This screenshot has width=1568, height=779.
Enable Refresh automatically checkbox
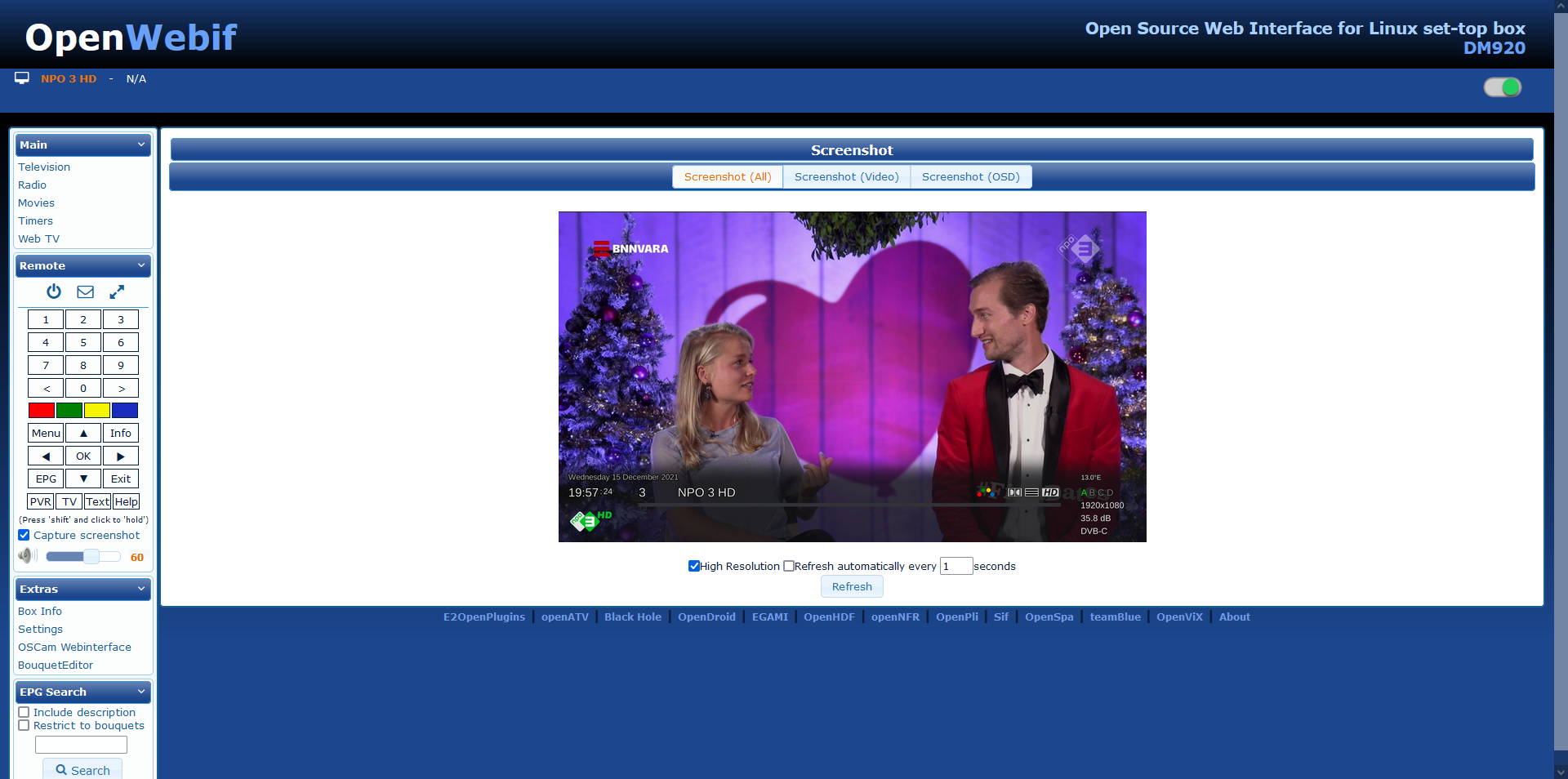789,566
